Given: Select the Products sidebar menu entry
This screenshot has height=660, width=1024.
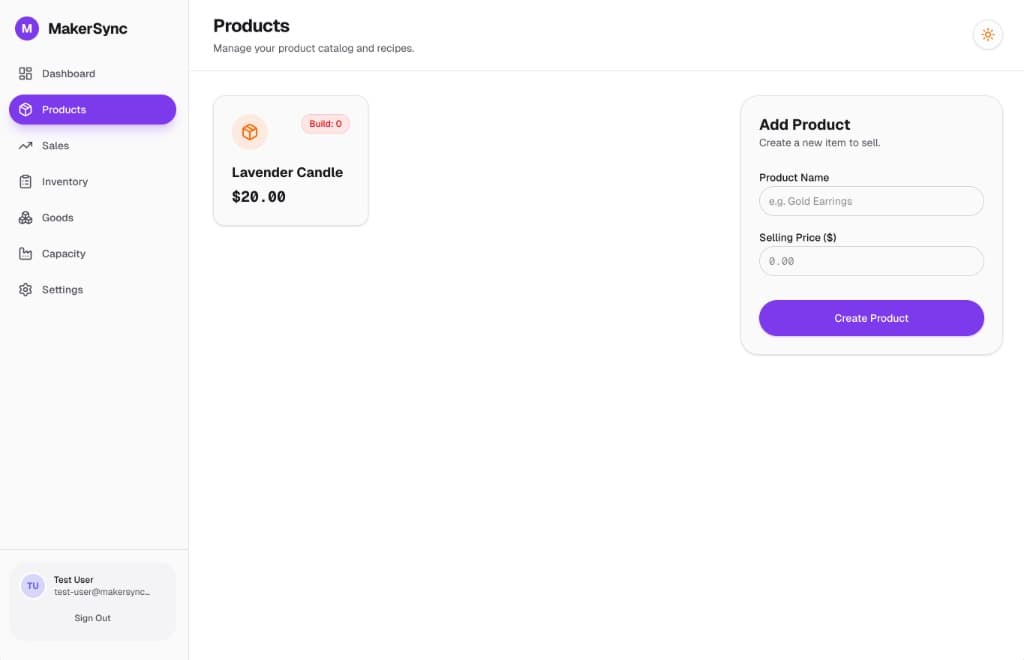Looking at the screenshot, I should (63, 109).
